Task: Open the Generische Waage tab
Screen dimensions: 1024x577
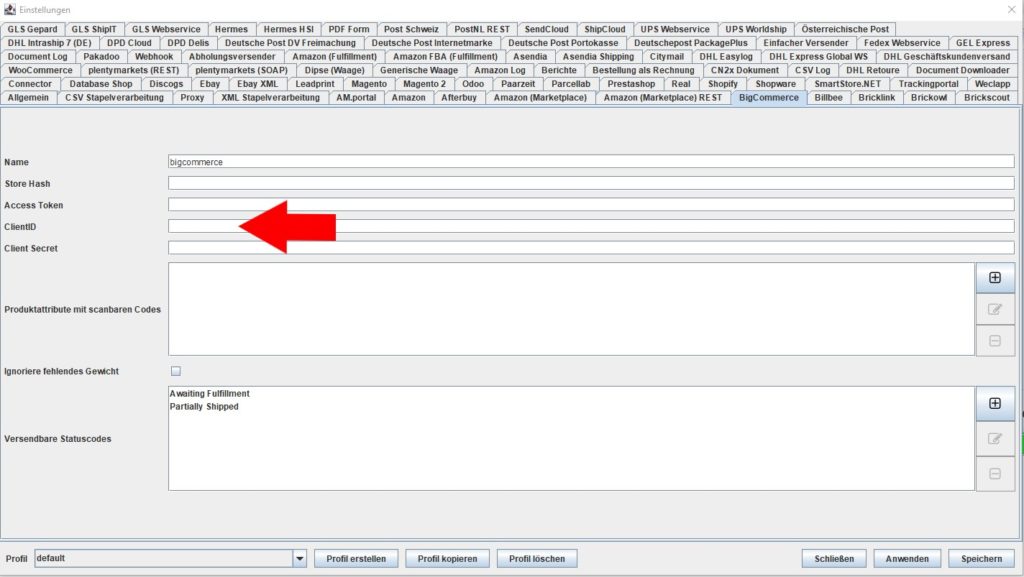Action: pos(419,70)
